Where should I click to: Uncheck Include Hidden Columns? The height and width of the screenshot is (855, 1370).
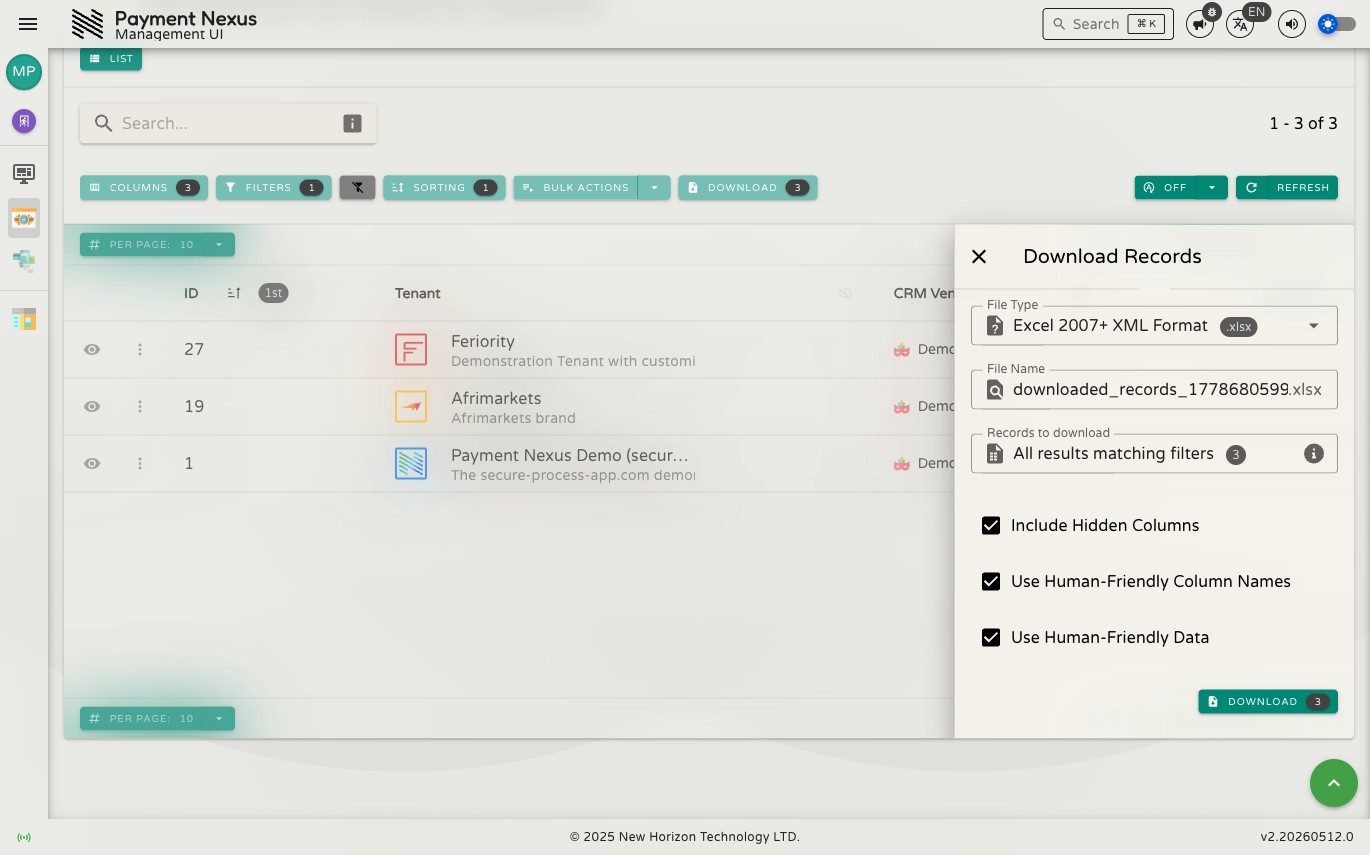(991, 525)
